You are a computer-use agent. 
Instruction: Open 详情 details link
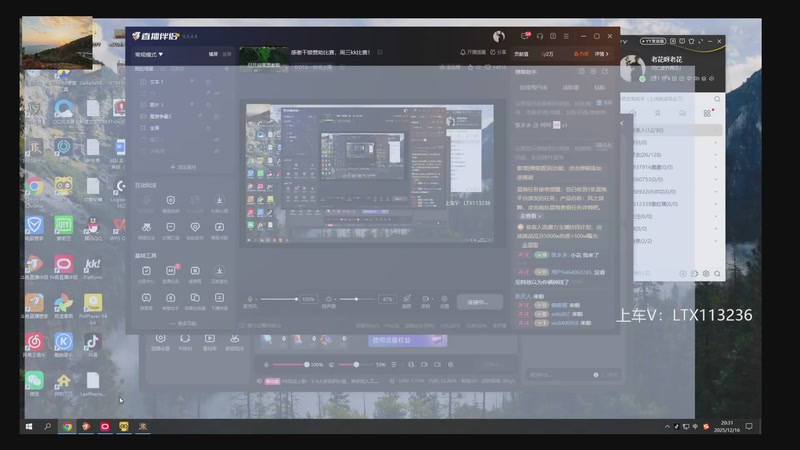(602, 54)
